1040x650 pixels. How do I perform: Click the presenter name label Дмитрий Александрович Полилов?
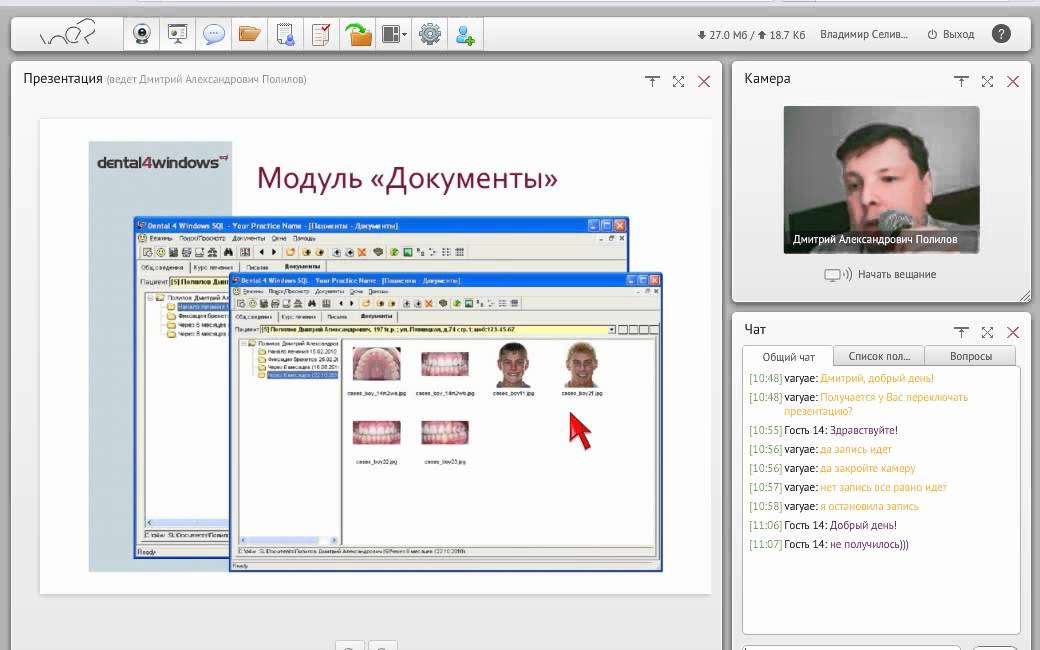[x=875, y=239]
